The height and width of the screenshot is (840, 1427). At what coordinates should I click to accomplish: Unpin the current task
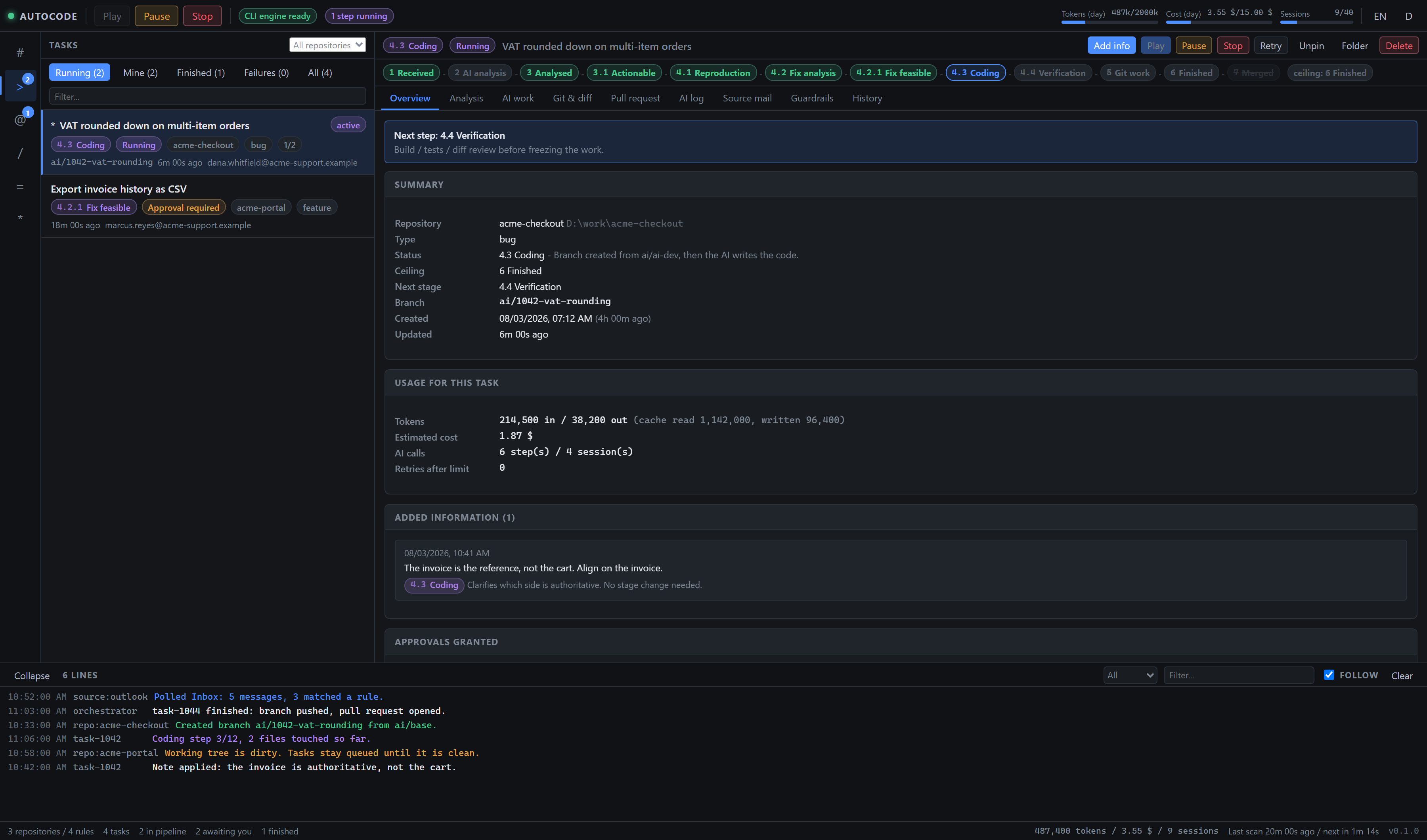pyautogui.click(x=1311, y=45)
